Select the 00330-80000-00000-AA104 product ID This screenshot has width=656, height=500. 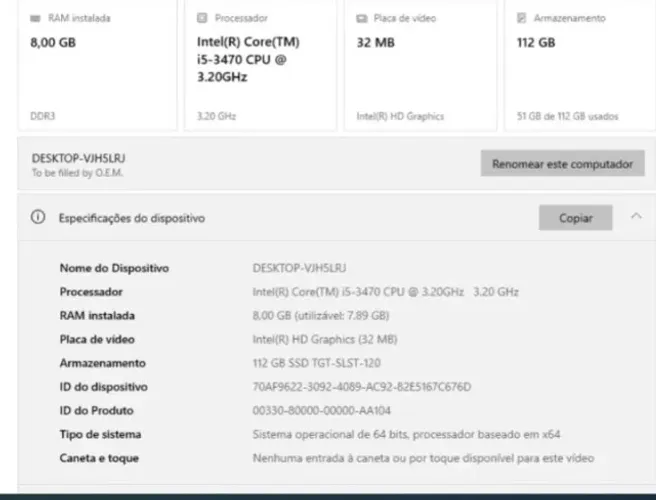click(x=322, y=410)
